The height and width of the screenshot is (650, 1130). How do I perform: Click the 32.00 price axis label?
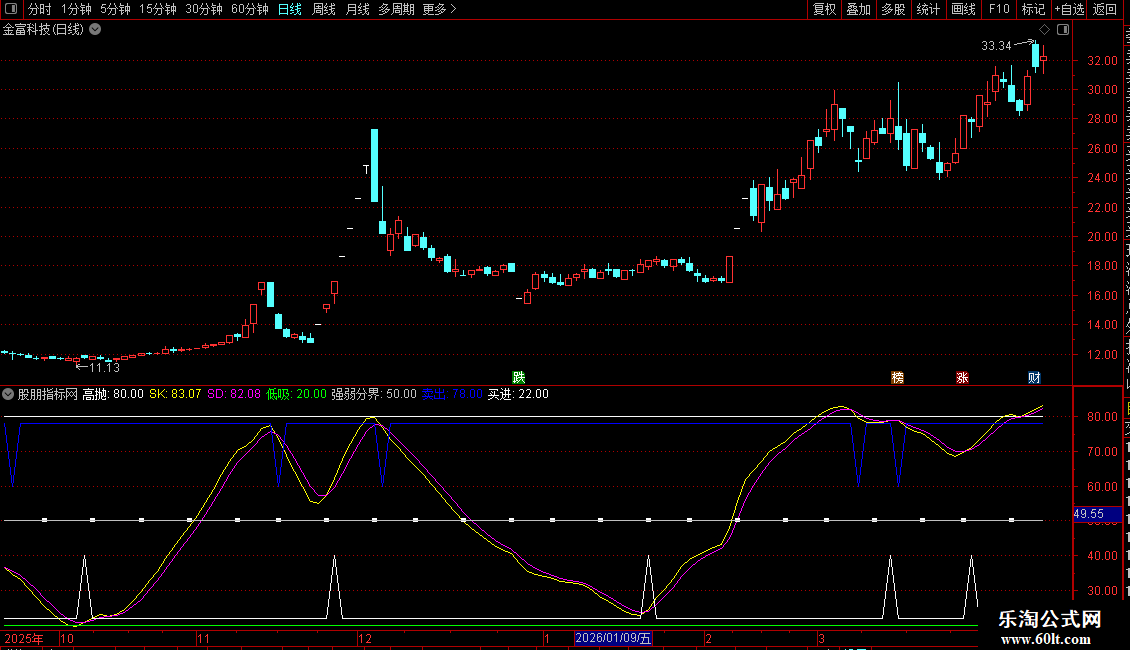coord(1102,61)
